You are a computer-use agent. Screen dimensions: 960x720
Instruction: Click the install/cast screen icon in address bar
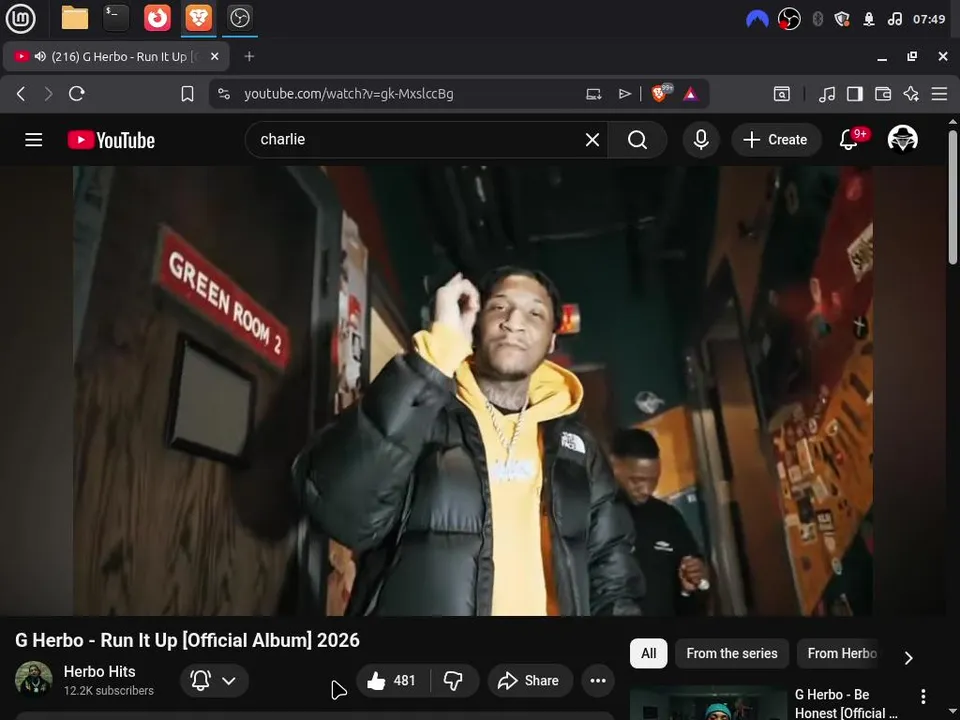click(593, 94)
